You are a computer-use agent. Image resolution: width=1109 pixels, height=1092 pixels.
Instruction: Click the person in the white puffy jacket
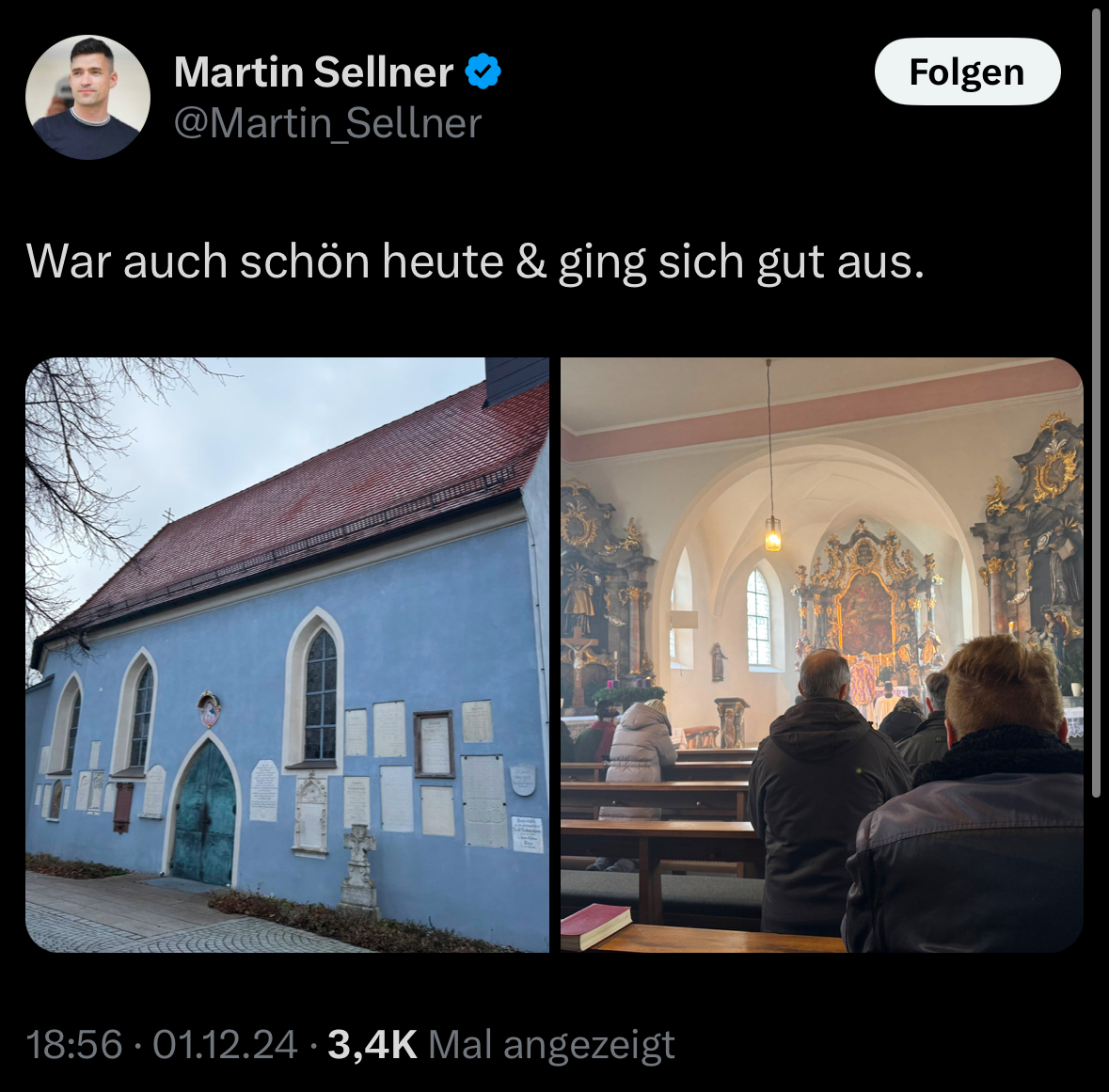642,741
